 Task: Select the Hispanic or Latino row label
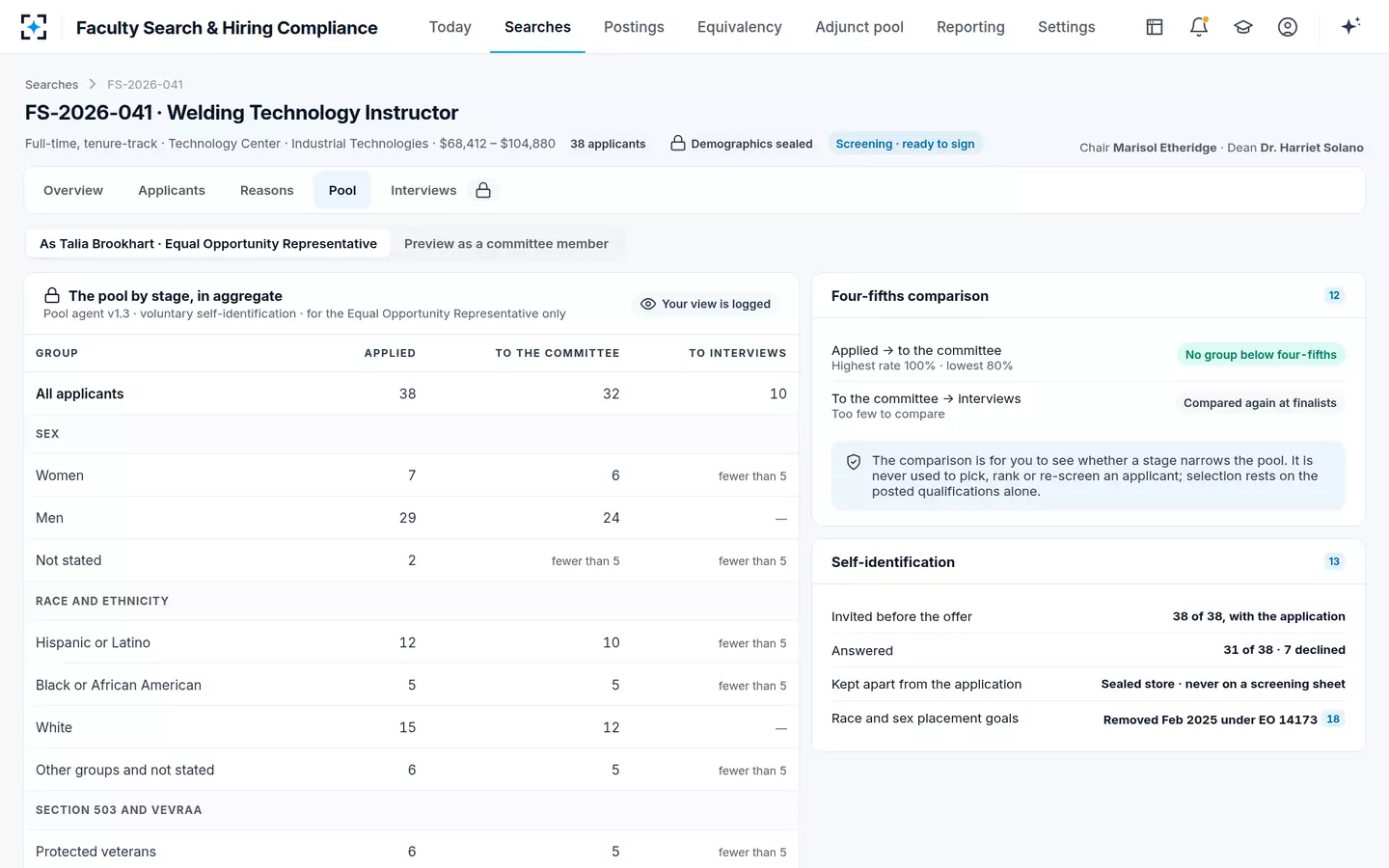point(93,642)
